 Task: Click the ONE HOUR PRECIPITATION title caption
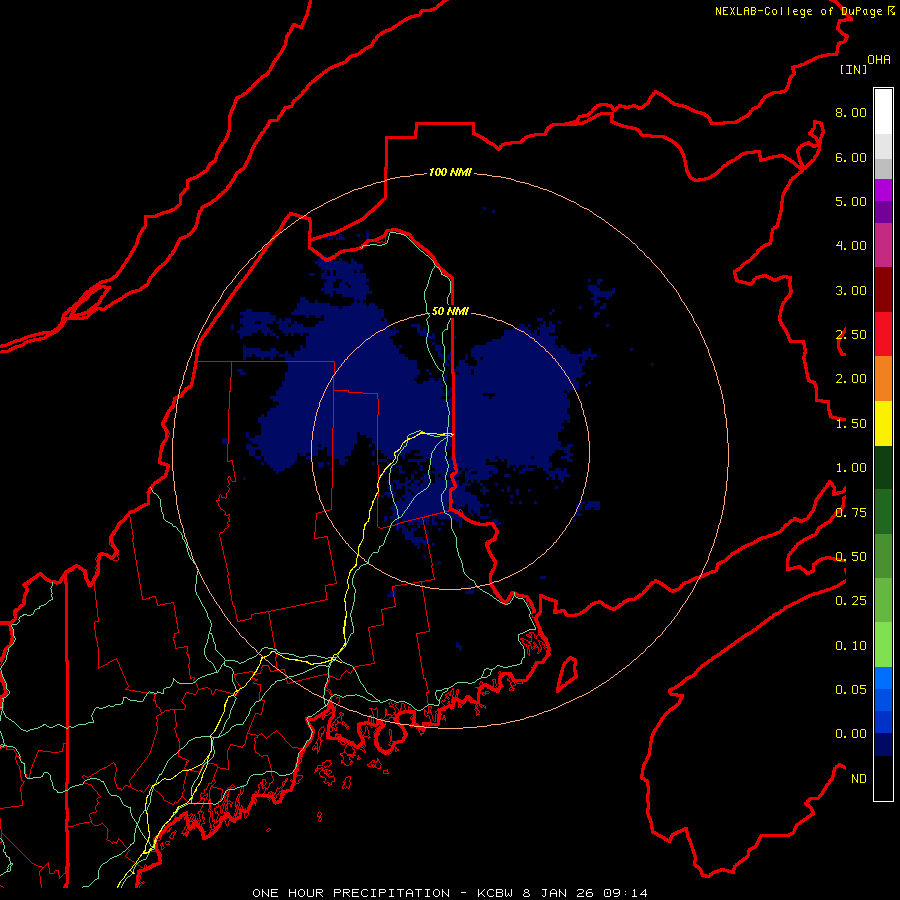[450, 893]
